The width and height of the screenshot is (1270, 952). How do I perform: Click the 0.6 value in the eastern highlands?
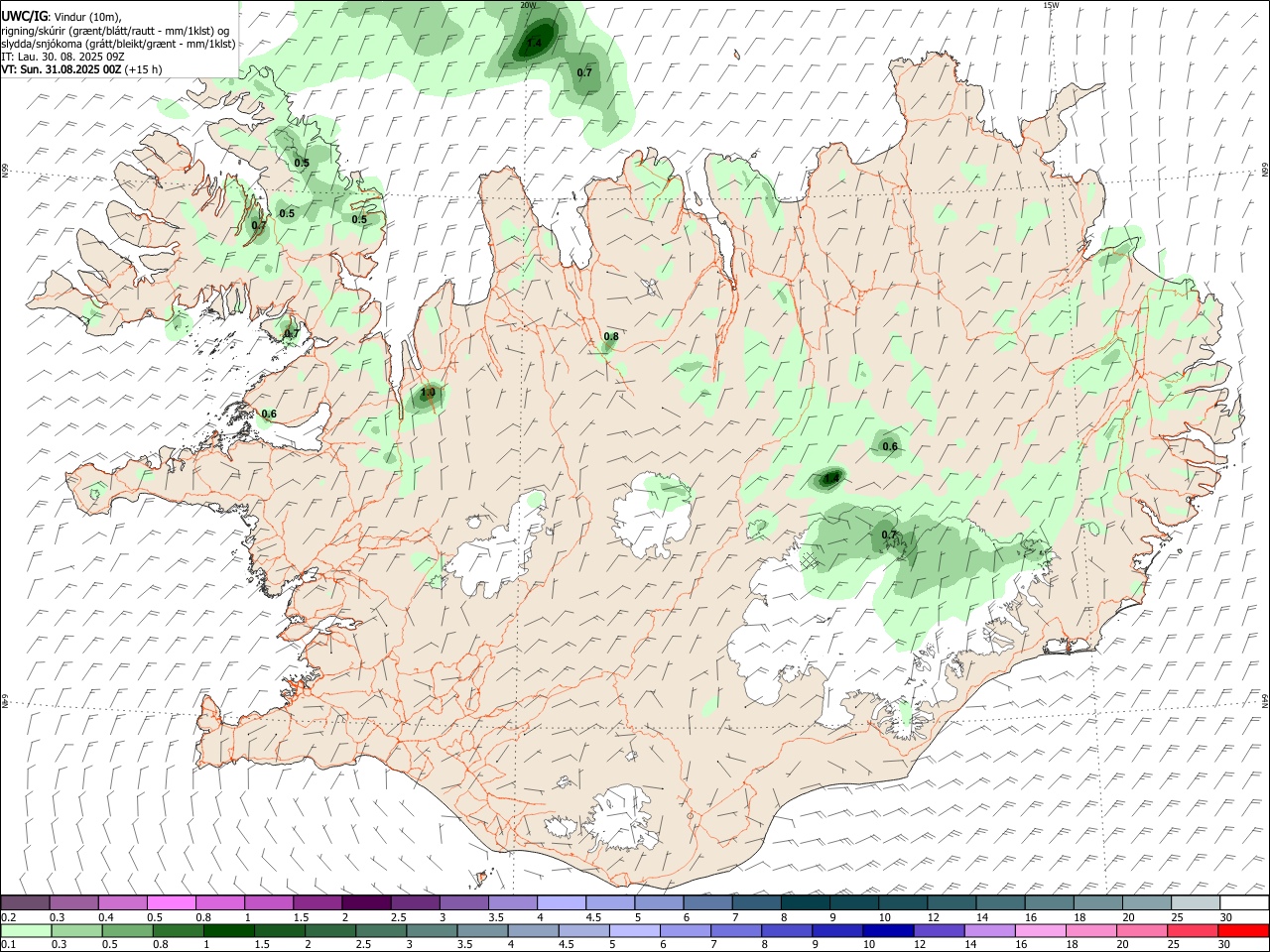[890, 446]
